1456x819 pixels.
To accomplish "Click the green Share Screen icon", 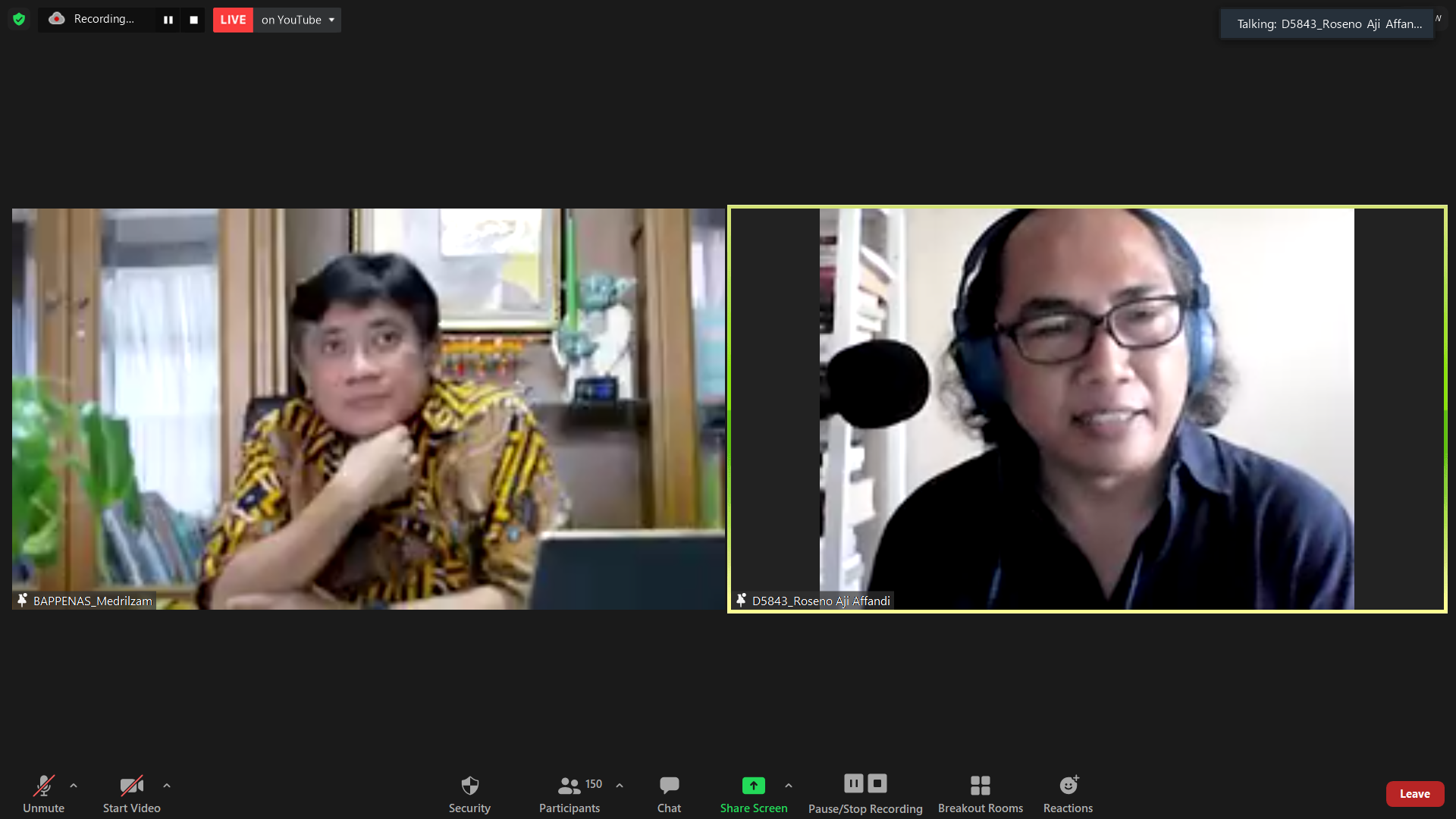I will click(753, 786).
